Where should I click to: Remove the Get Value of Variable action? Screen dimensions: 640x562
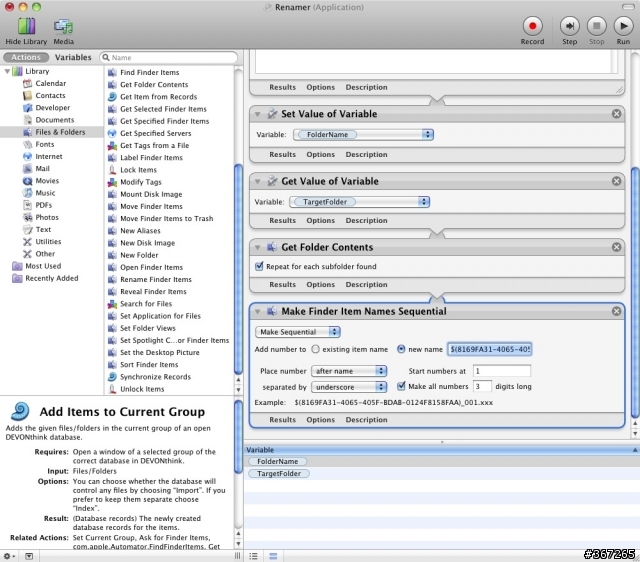(616, 181)
